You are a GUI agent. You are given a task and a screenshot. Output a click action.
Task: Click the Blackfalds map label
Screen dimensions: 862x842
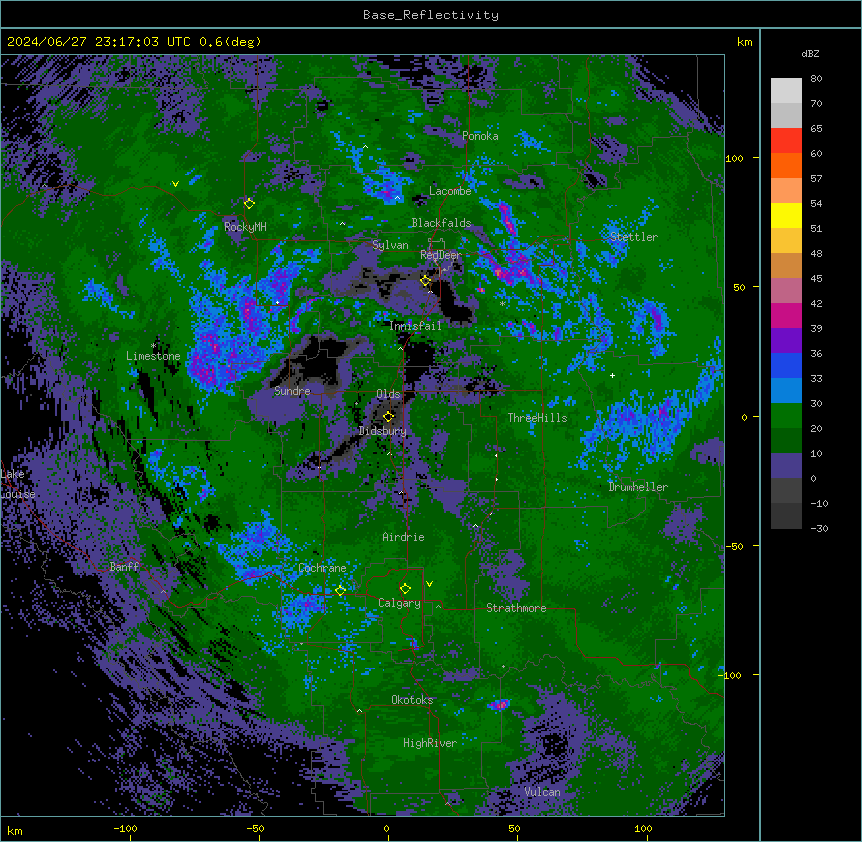pyautogui.click(x=441, y=223)
